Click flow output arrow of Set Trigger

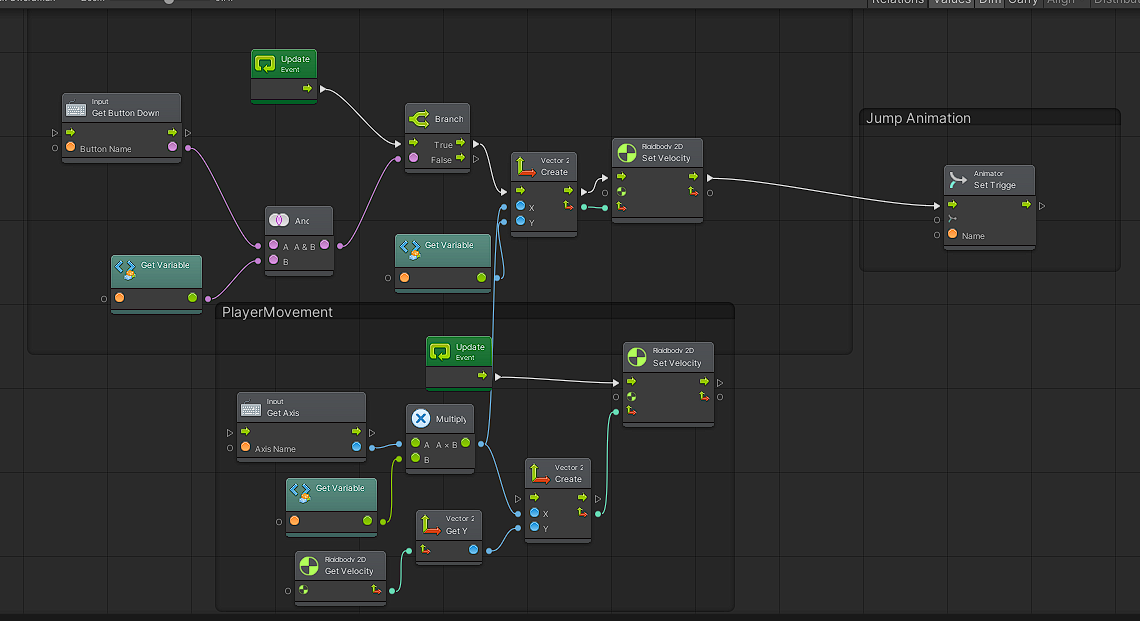pyautogui.click(x=1027, y=205)
